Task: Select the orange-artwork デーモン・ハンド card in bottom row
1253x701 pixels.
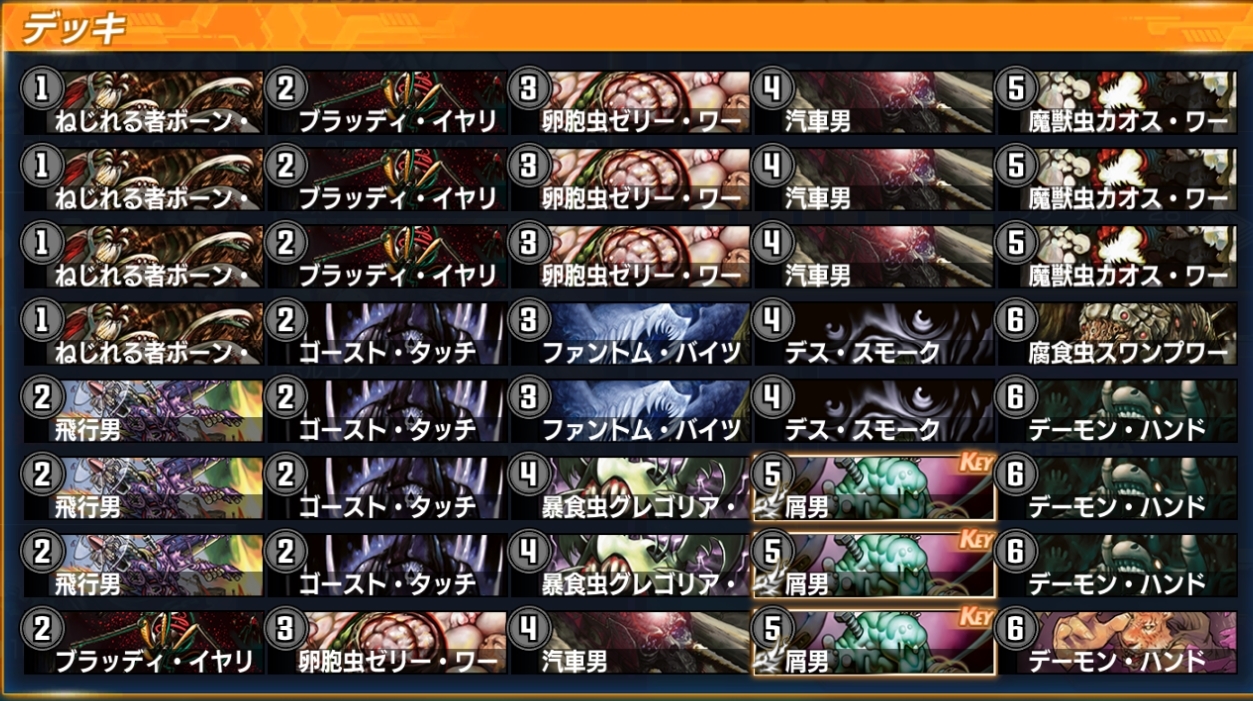Action: (1115, 643)
